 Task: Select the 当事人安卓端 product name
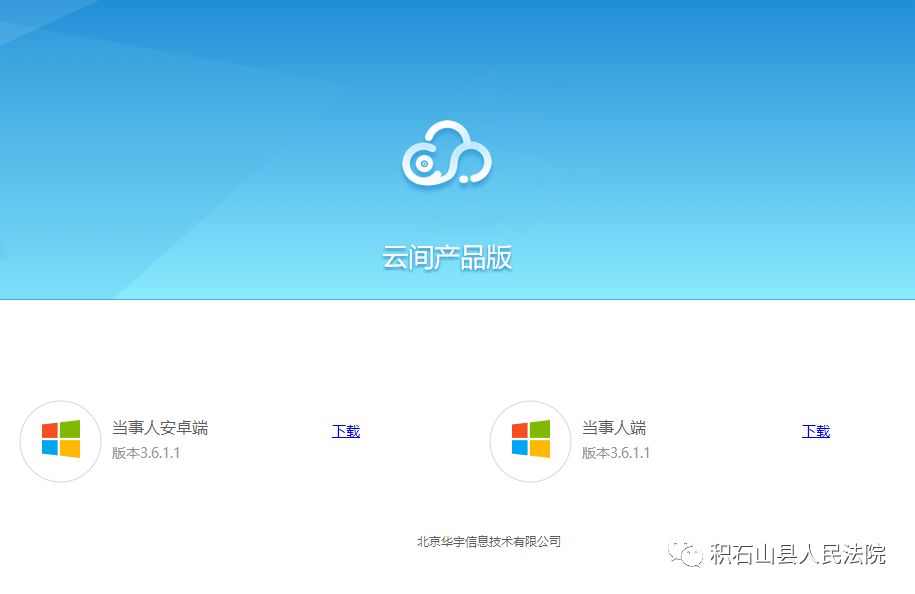(160, 428)
